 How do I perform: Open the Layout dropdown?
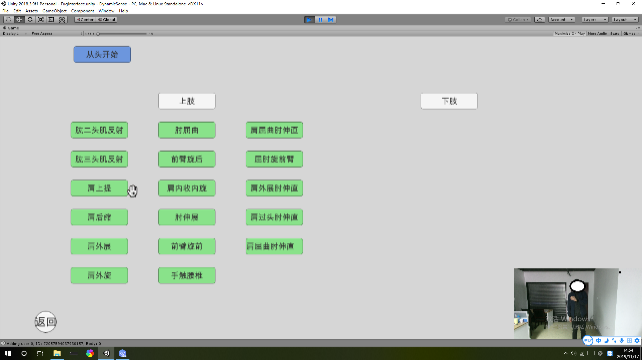pyautogui.click(x=625, y=19)
